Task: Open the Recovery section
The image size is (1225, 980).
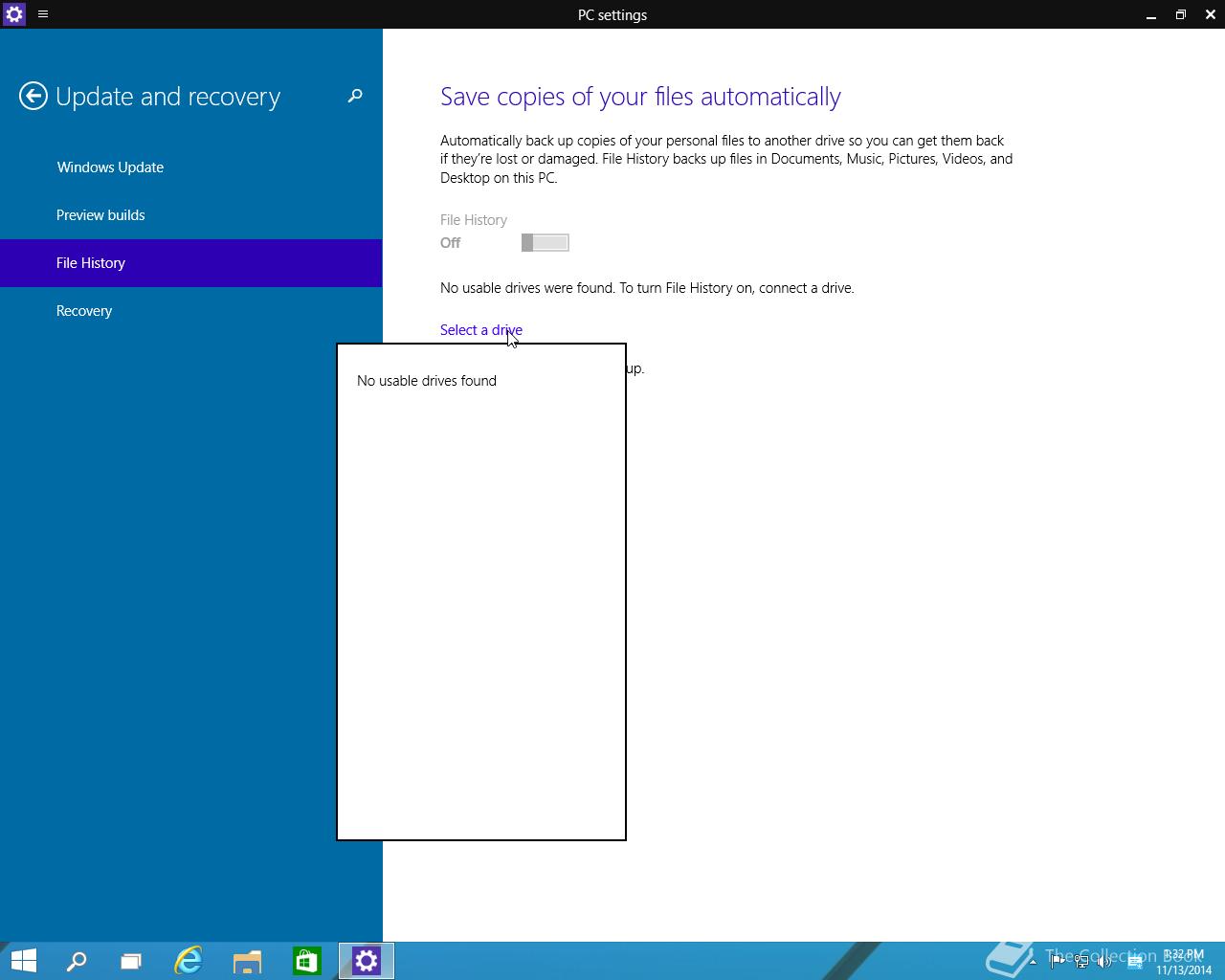Action: (x=190, y=311)
